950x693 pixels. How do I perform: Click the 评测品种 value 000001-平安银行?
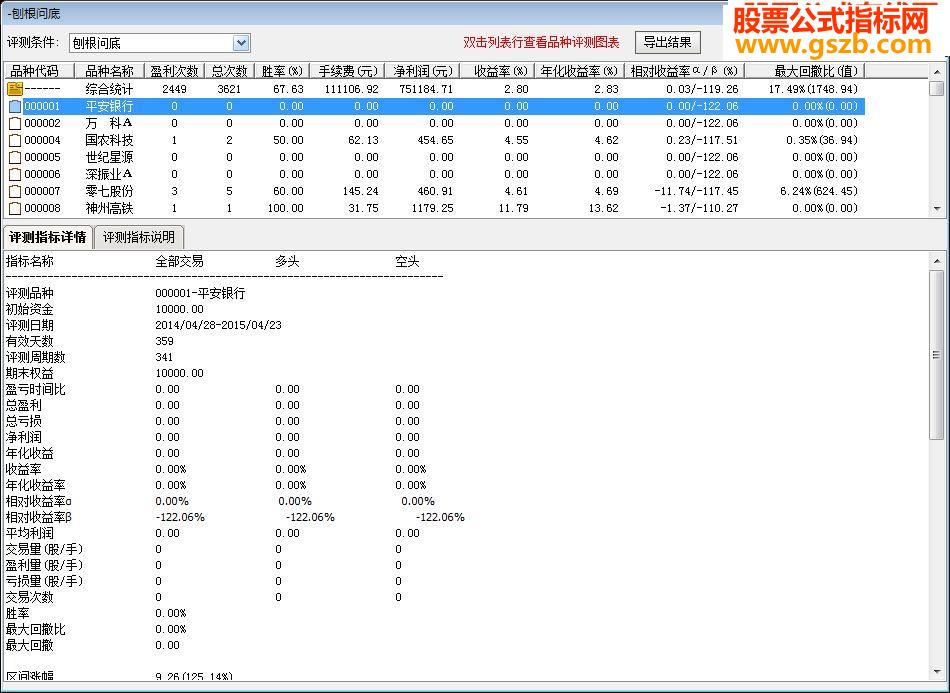[x=200, y=293]
